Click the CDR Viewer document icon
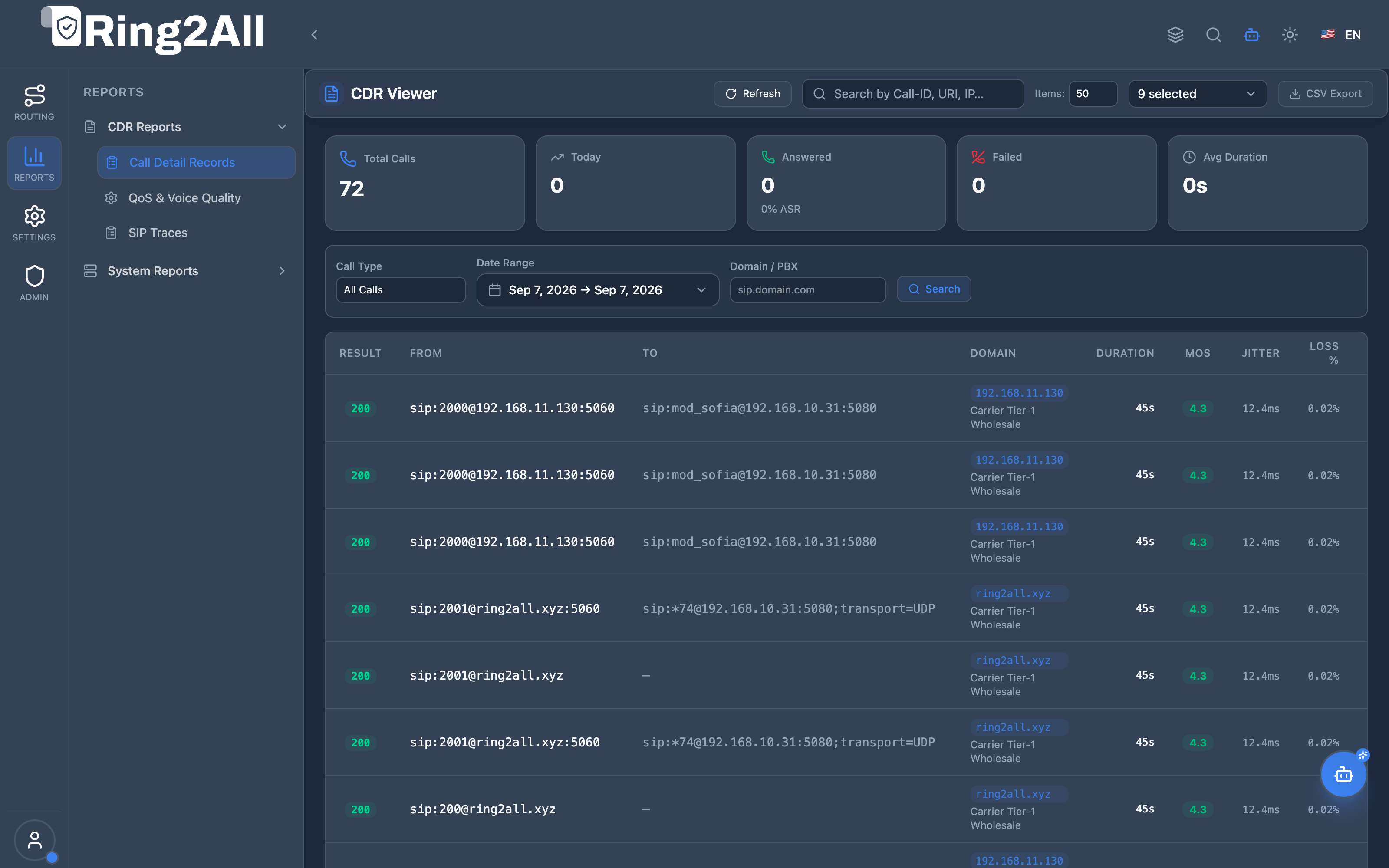 [x=331, y=94]
